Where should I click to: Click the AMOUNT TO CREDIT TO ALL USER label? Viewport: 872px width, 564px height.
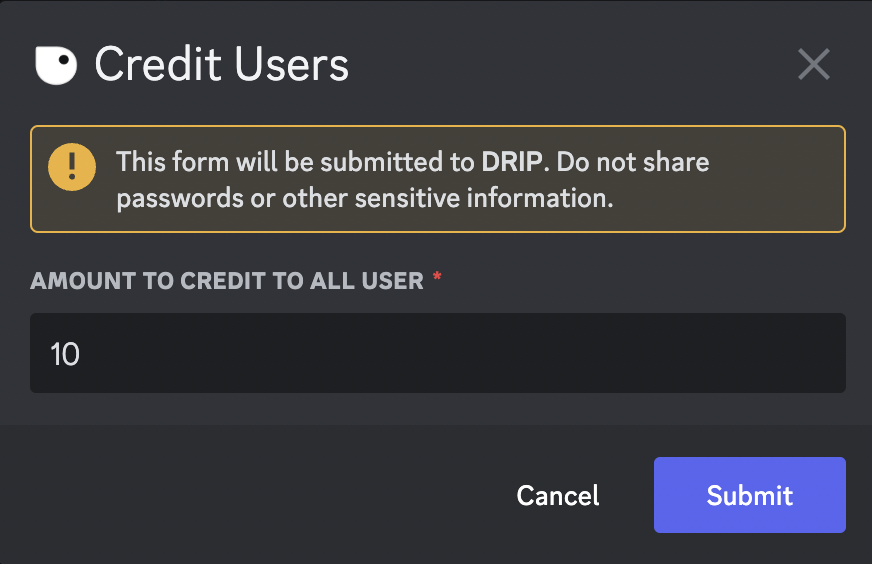(227, 280)
